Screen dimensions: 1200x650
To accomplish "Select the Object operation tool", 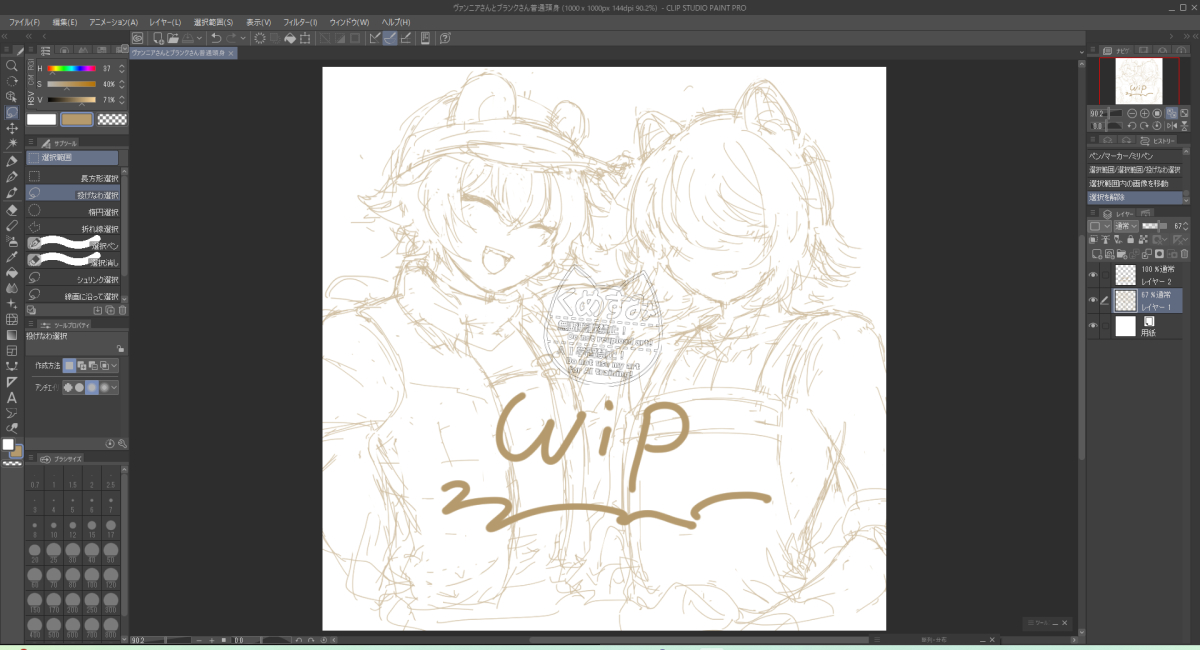I will 12,97.
